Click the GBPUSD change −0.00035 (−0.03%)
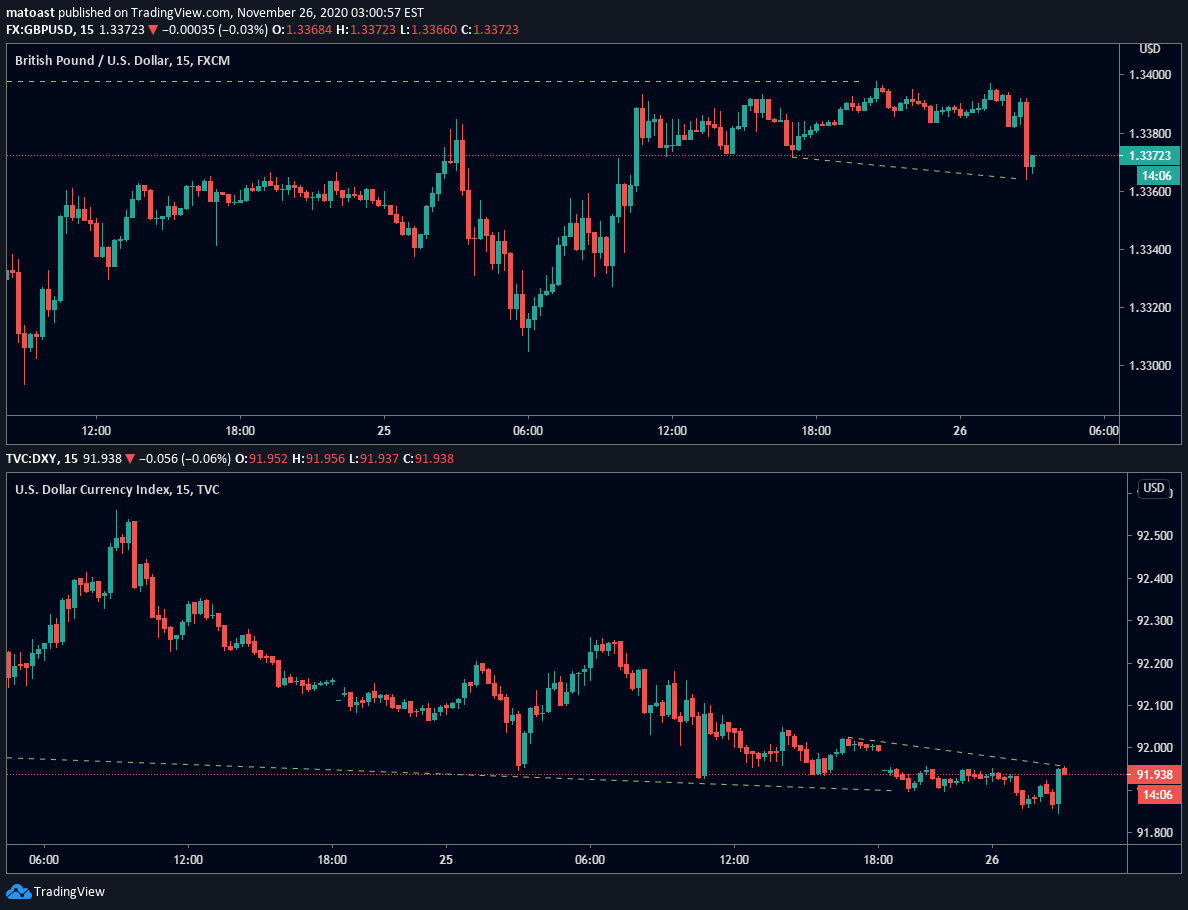Viewport: 1188px width, 910px height. (x=214, y=30)
